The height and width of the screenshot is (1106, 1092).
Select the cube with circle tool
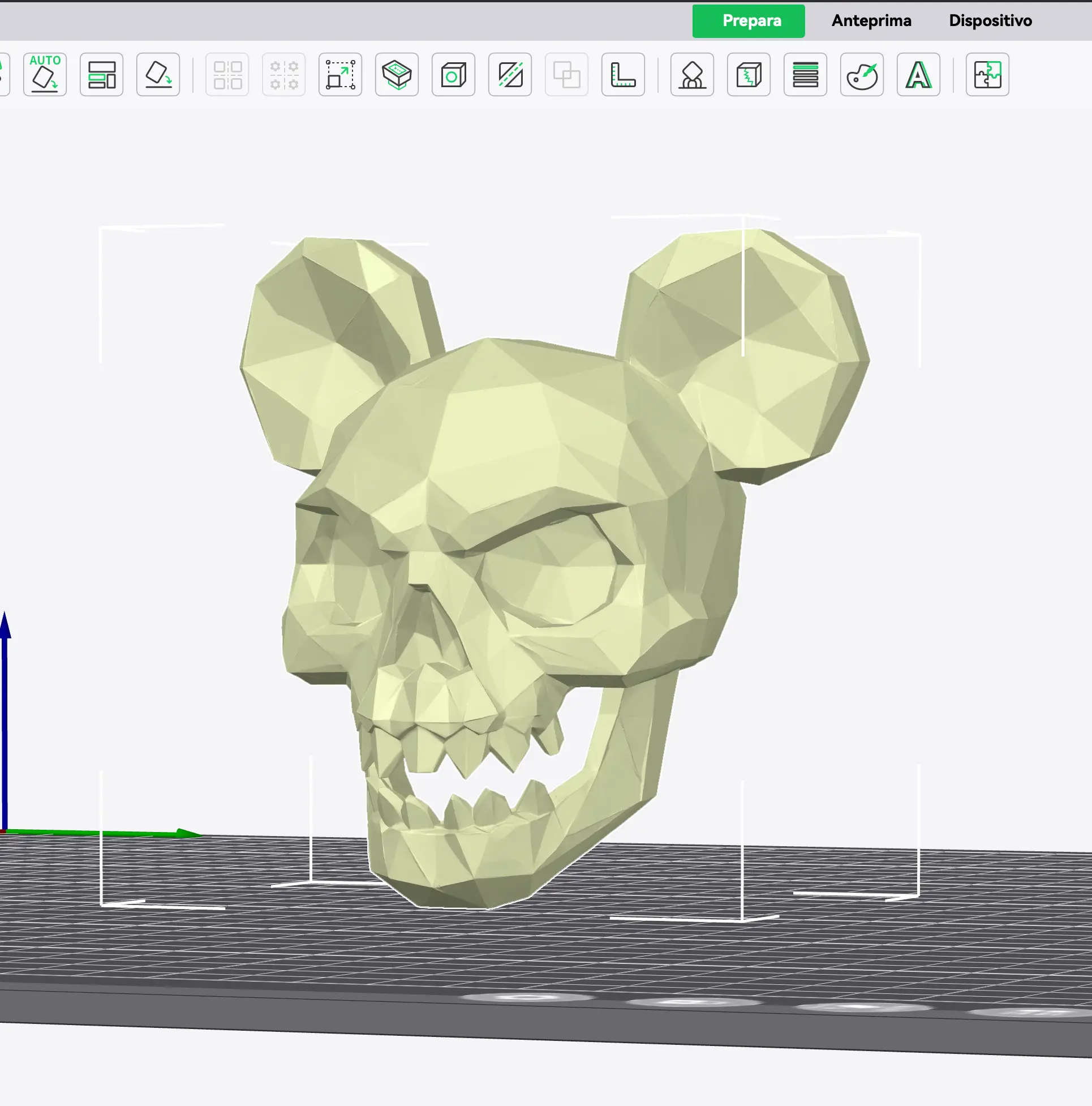coord(454,74)
